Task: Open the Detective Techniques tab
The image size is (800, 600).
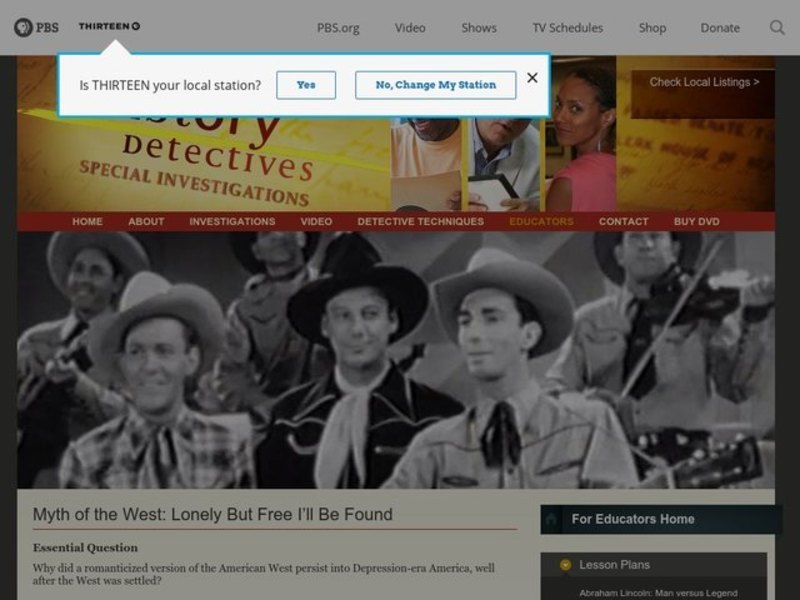Action: (x=420, y=222)
